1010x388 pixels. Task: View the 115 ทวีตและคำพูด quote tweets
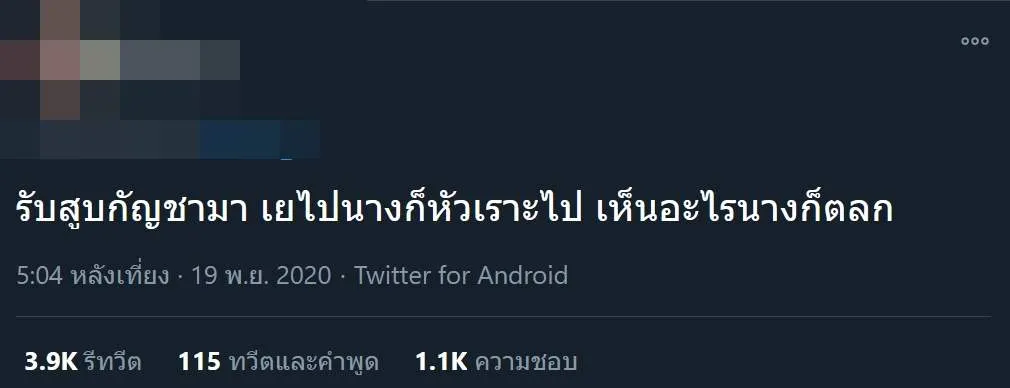pyautogui.click(x=278, y=362)
